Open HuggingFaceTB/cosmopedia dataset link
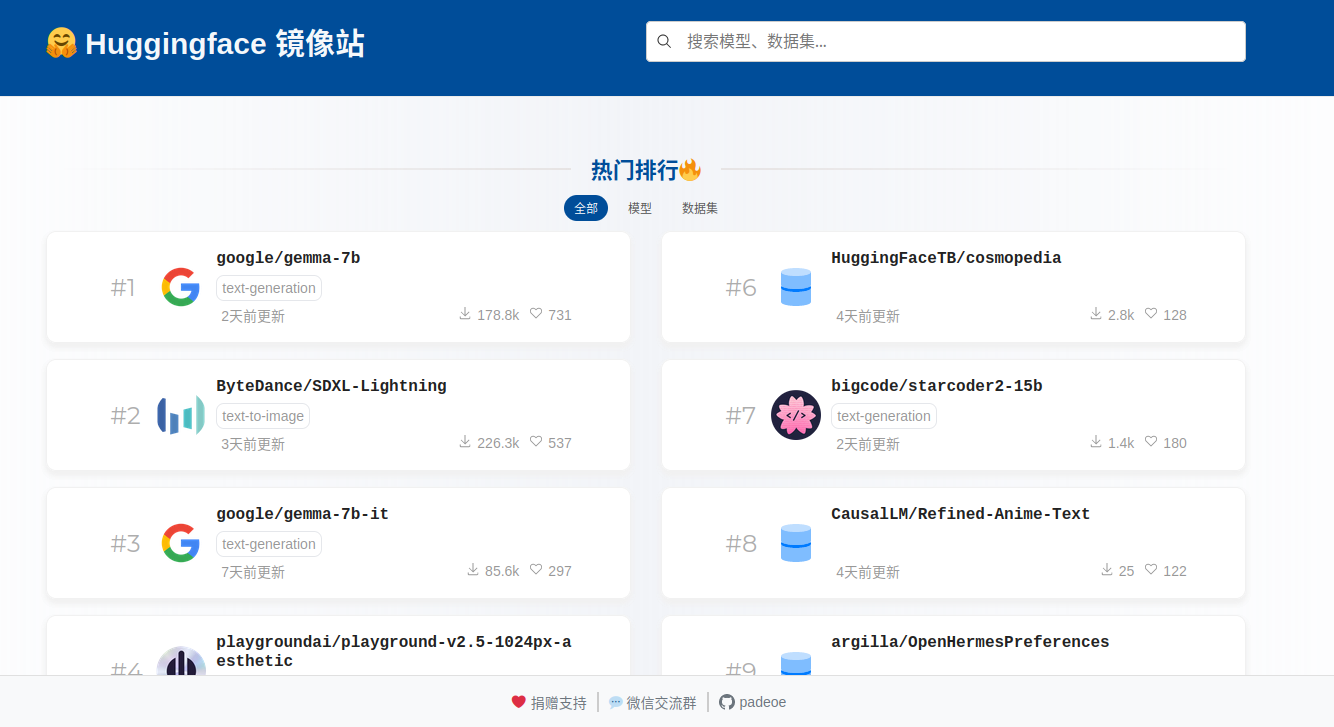The width and height of the screenshot is (1334, 727). click(946, 258)
